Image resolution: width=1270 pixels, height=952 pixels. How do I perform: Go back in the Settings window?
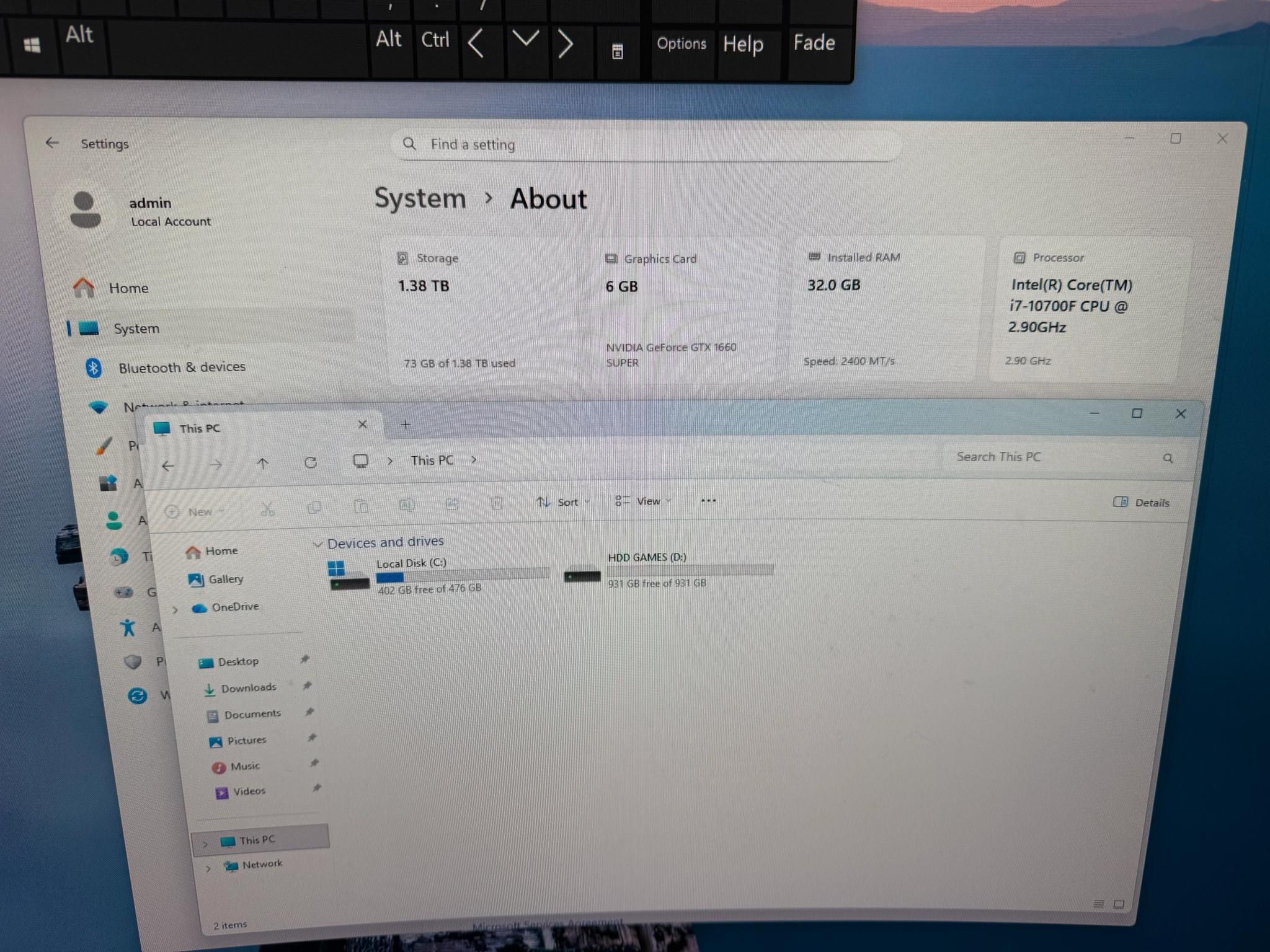click(x=53, y=143)
